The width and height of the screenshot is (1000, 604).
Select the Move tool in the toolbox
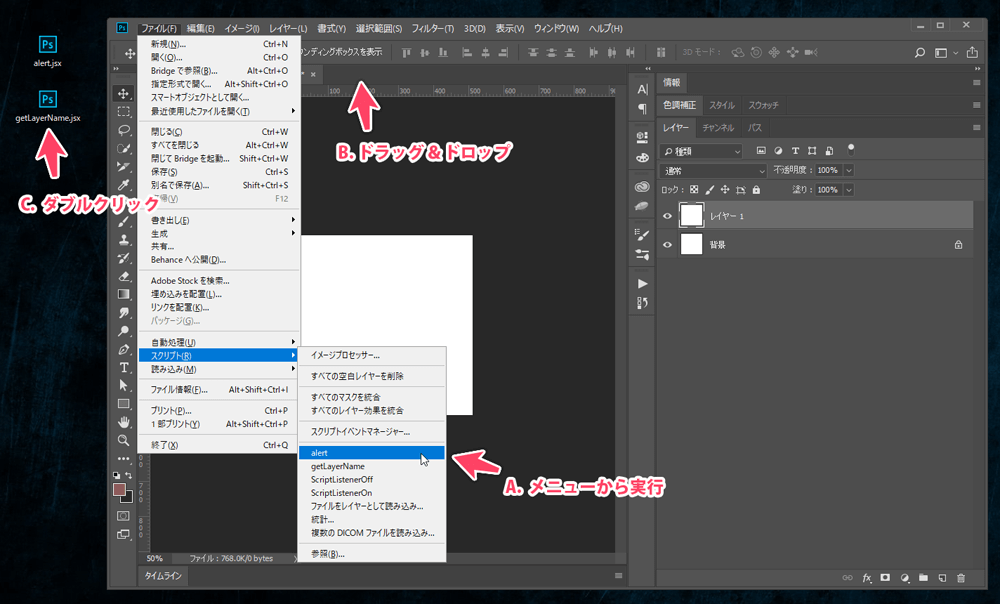[124, 94]
